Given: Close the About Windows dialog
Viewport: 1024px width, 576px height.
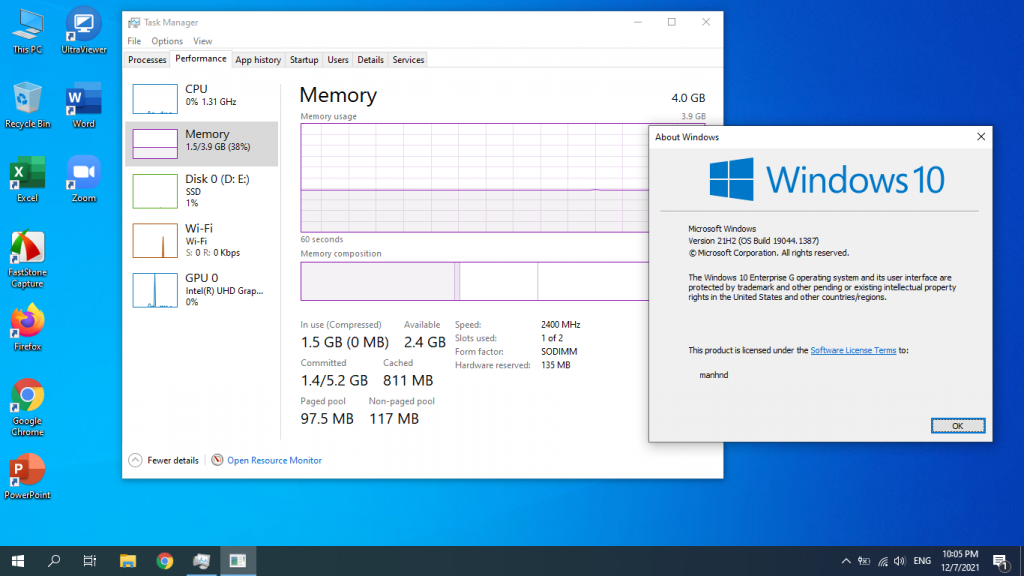Looking at the screenshot, I should (x=981, y=136).
